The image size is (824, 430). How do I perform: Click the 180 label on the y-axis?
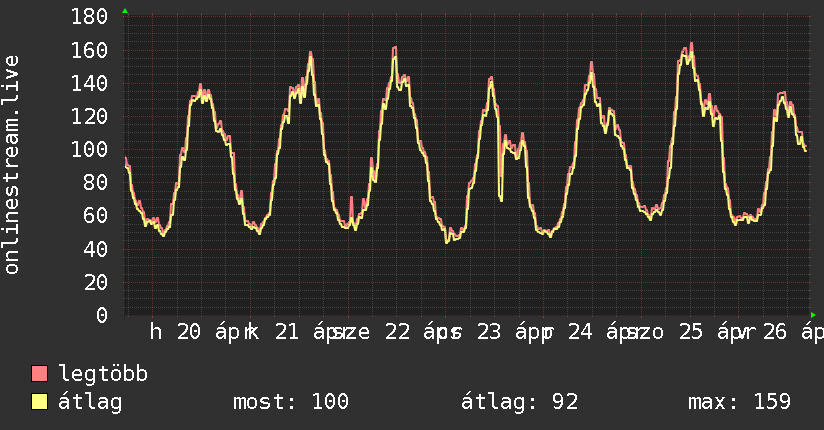click(91, 17)
